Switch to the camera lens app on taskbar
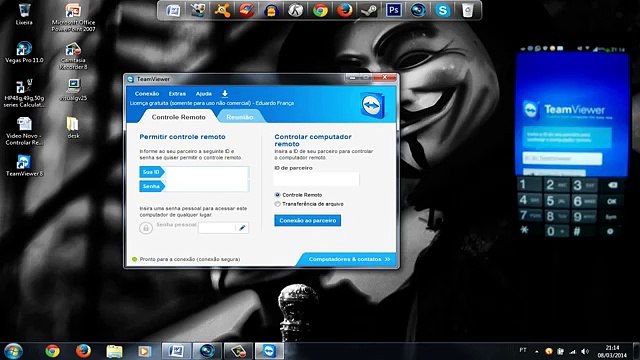Screen dimensions: 640x360 (x=207, y=351)
